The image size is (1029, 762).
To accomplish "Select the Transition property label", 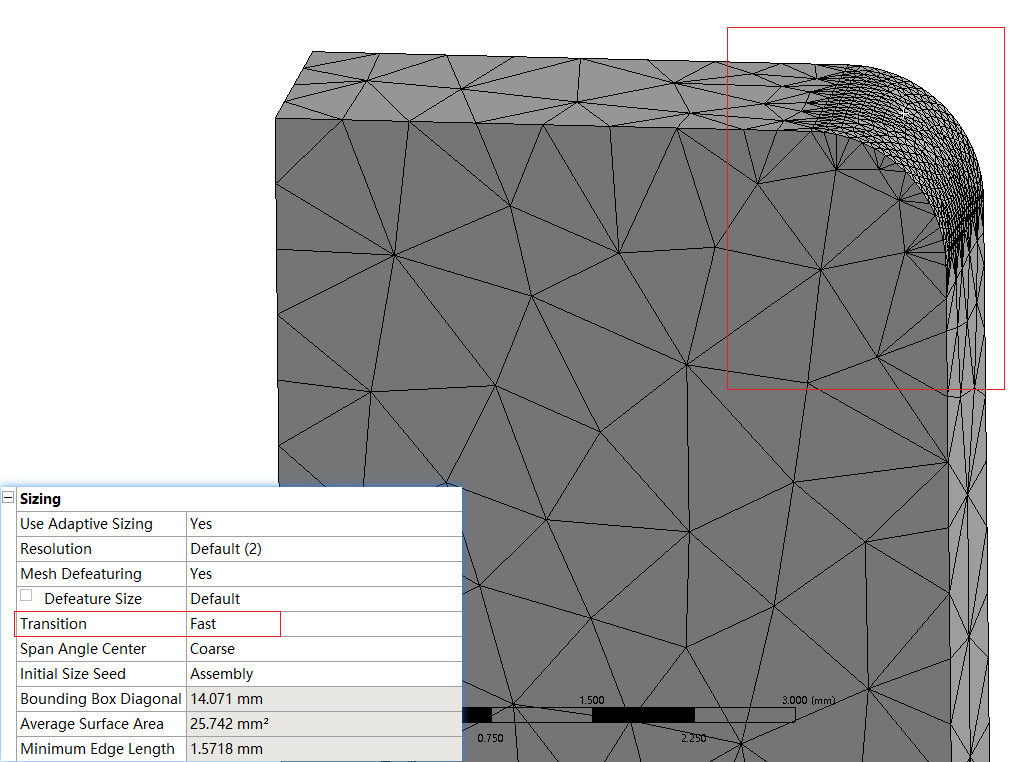I will 54,624.
